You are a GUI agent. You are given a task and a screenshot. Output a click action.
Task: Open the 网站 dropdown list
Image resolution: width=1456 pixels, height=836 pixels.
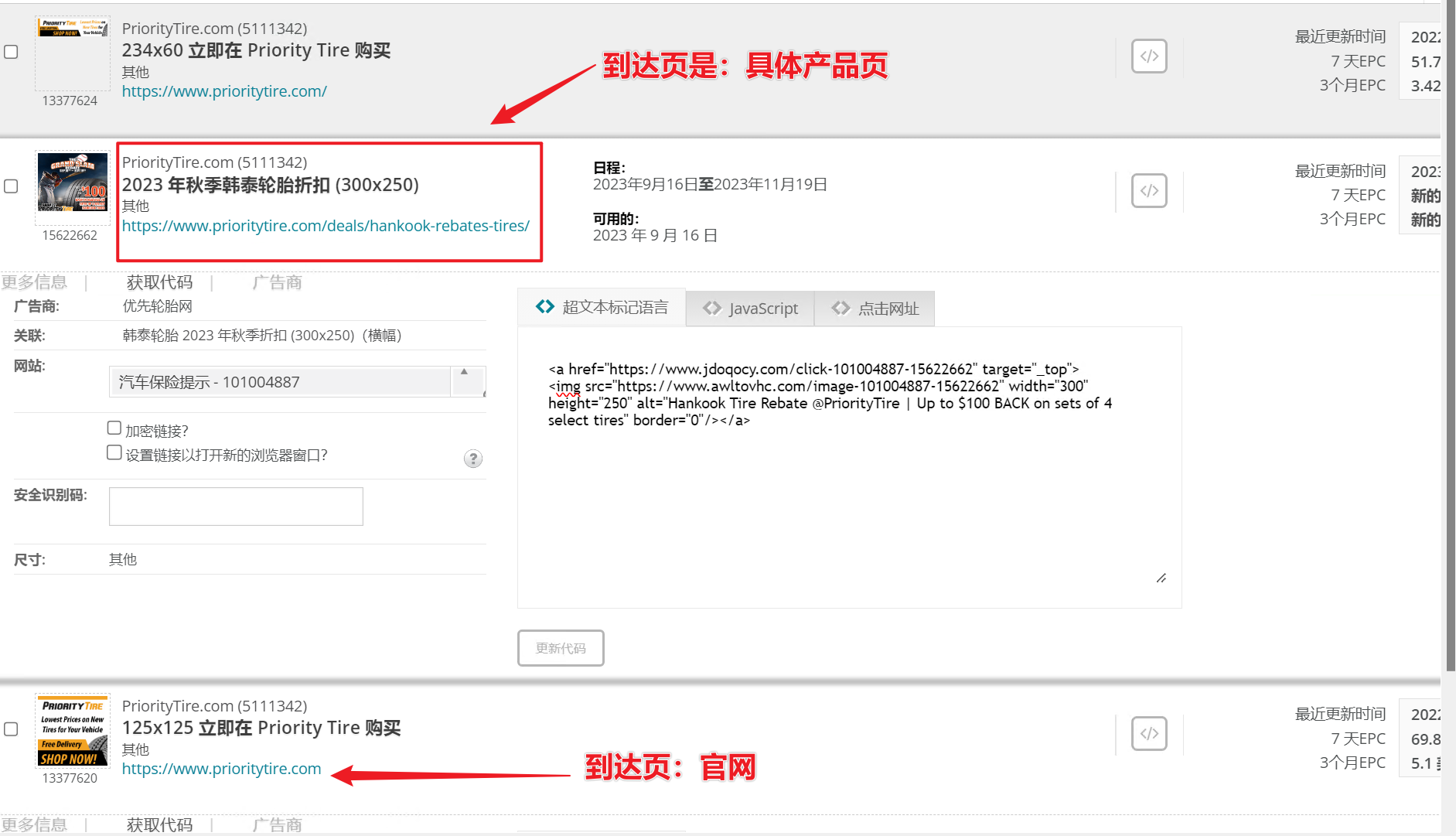[297, 382]
